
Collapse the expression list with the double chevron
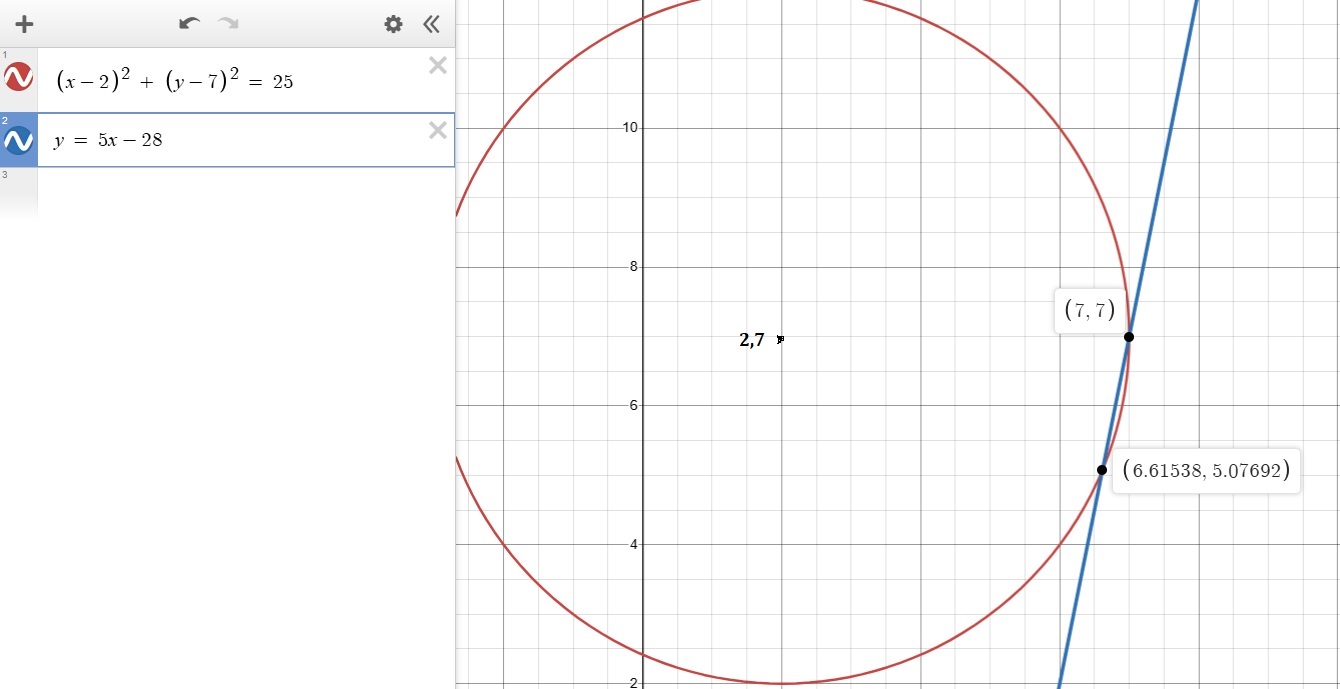pos(431,24)
